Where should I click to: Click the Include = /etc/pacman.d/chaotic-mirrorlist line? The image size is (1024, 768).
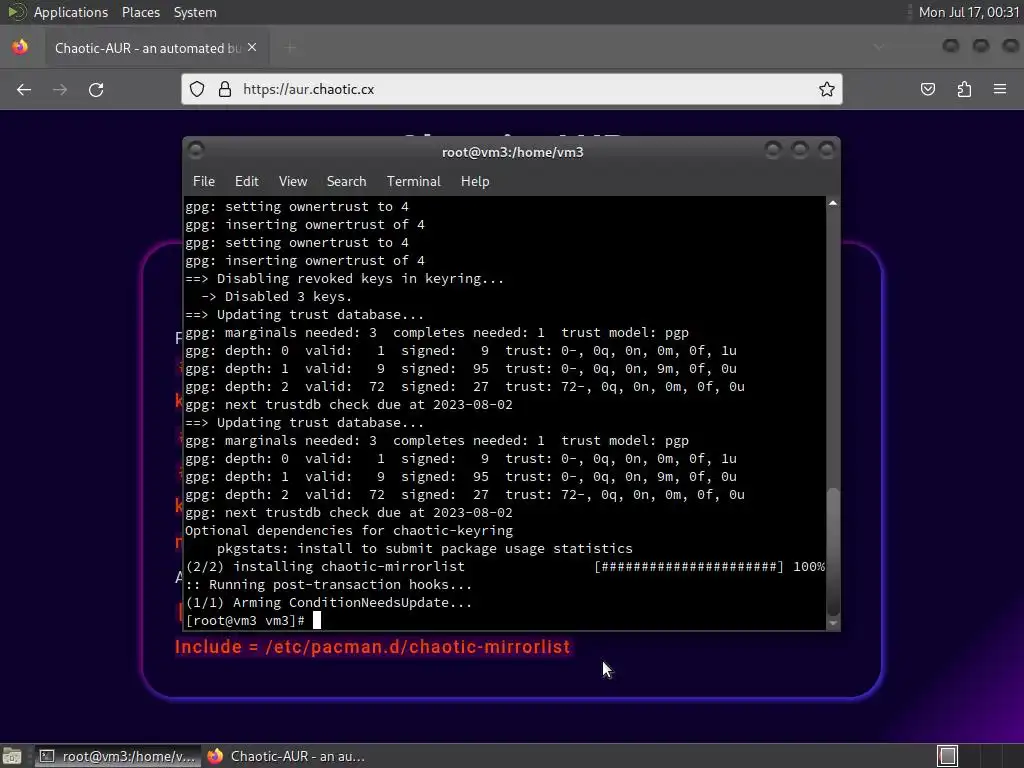coord(372,647)
